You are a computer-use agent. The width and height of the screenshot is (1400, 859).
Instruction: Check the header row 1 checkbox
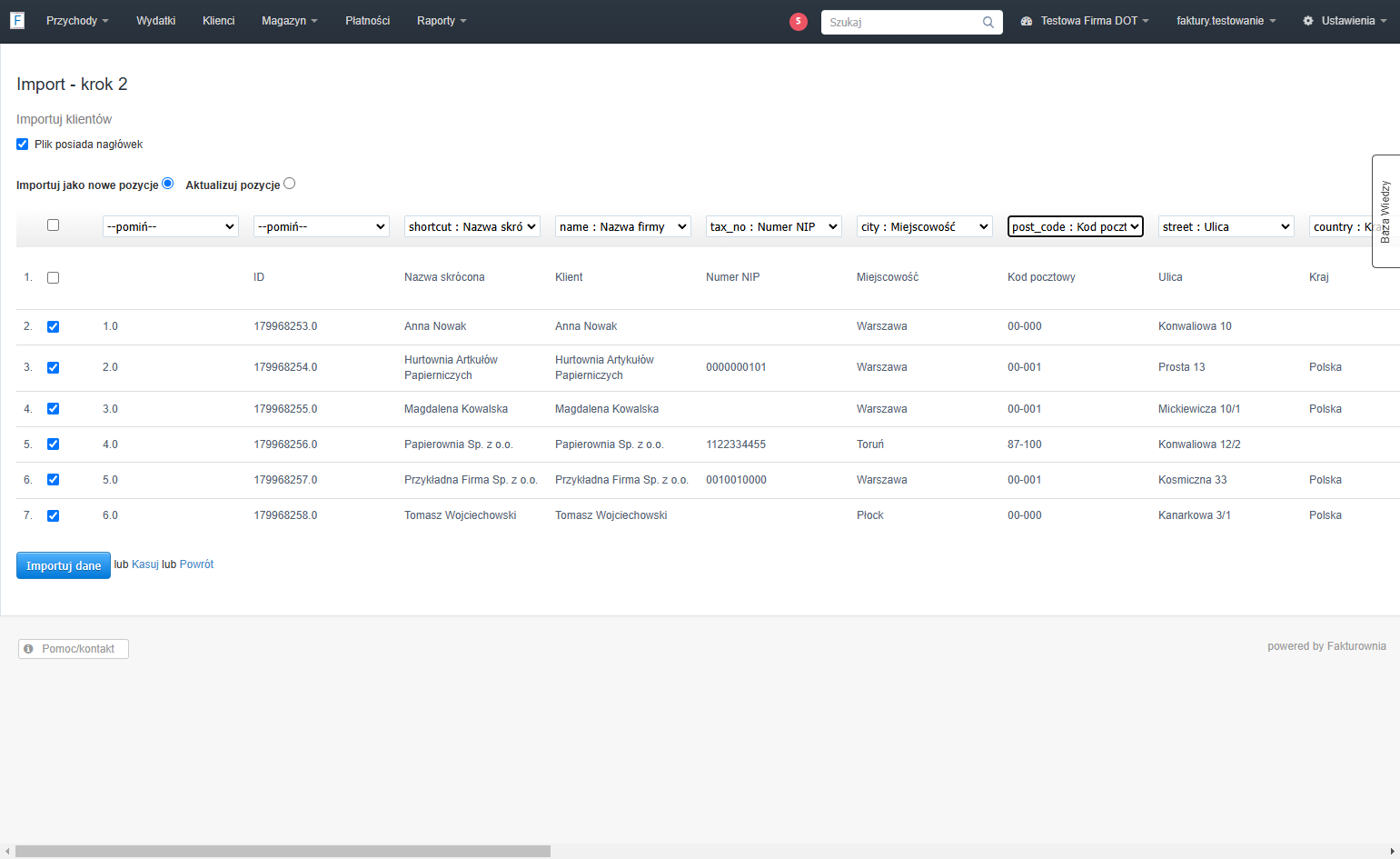(53, 278)
